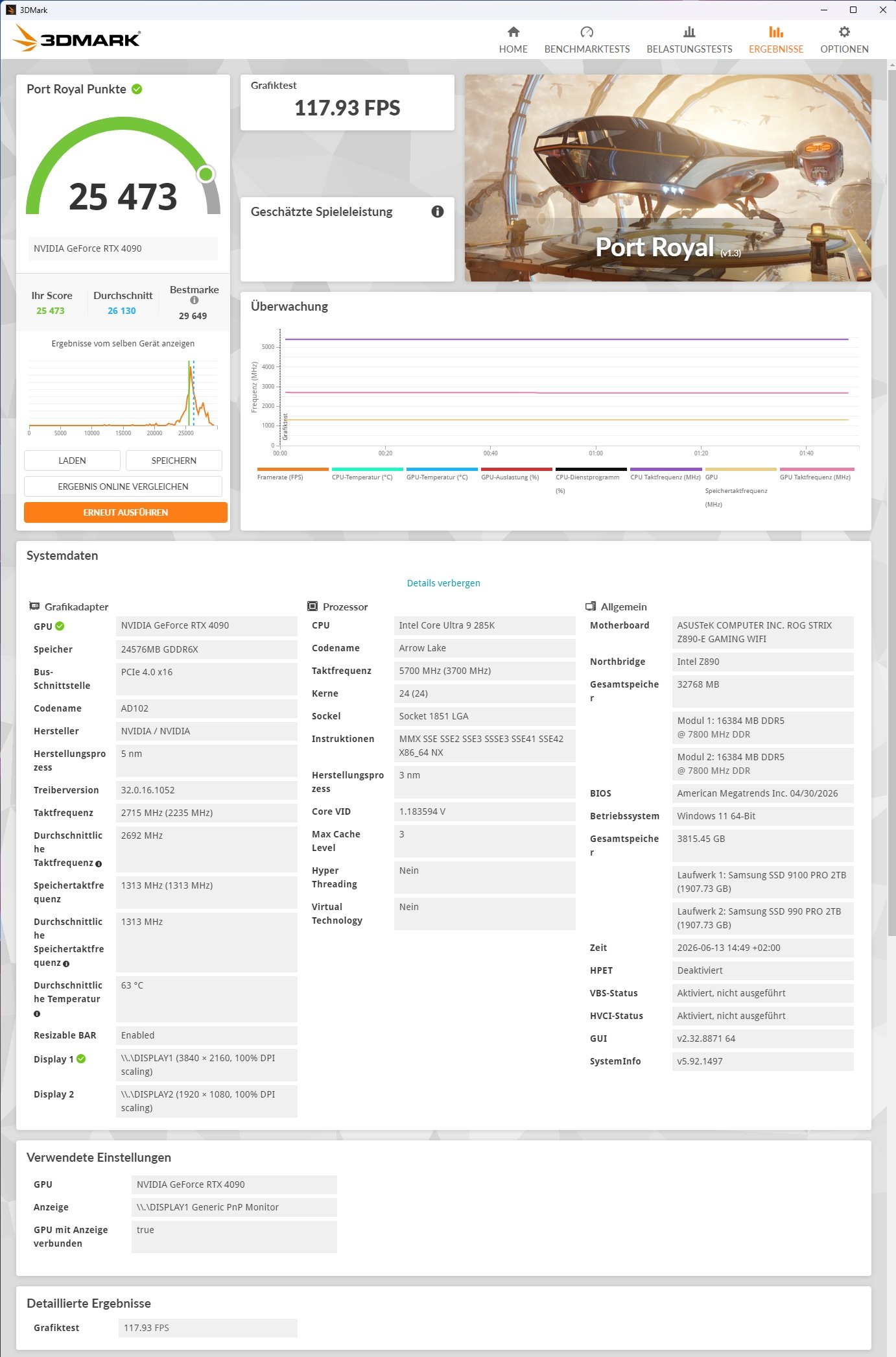Viewport: 896px width, 1357px height.
Task: Click the Motherboard value ROG STRIX Z890-E
Action: click(x=762, y=632)
